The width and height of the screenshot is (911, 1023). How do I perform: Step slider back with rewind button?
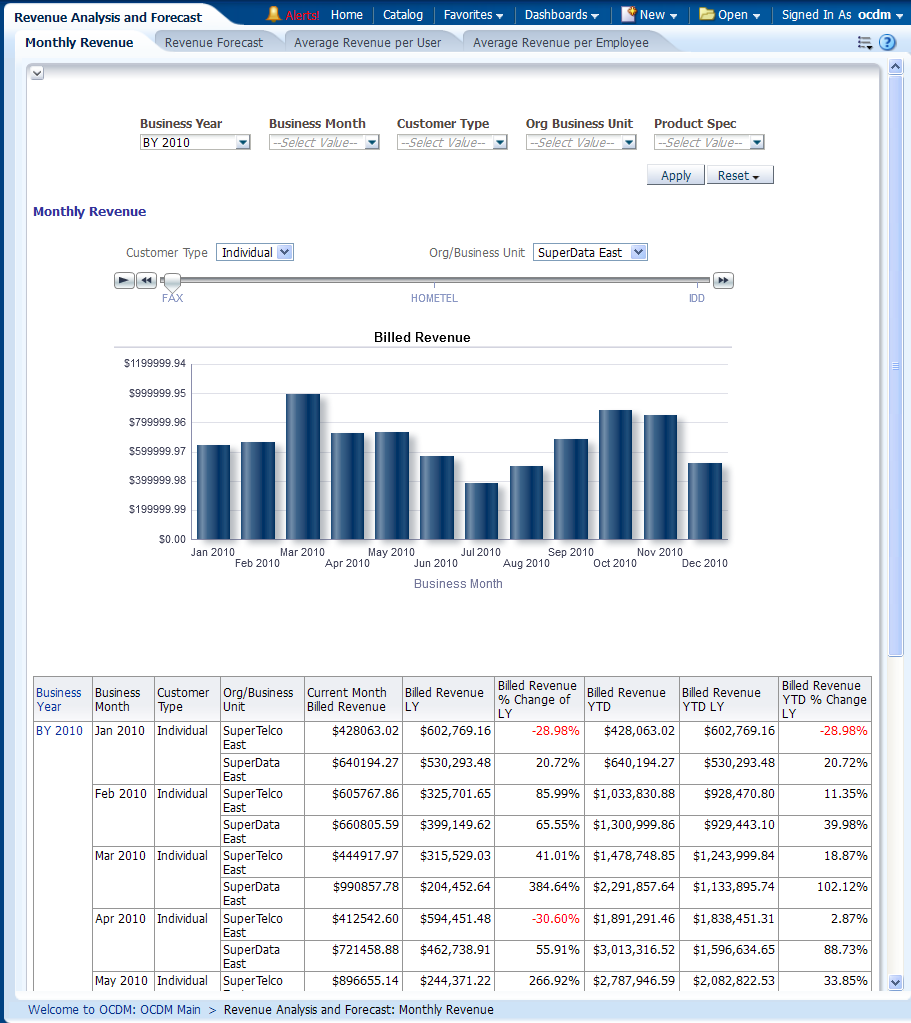point(146,281)
